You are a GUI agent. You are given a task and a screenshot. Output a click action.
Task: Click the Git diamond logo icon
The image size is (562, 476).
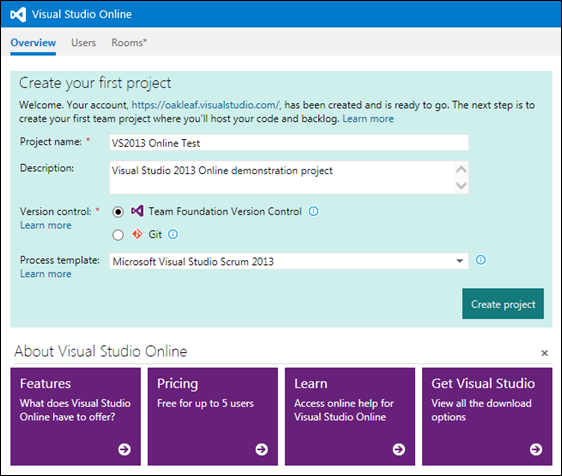pyautogui.click(x=137, y=234)
